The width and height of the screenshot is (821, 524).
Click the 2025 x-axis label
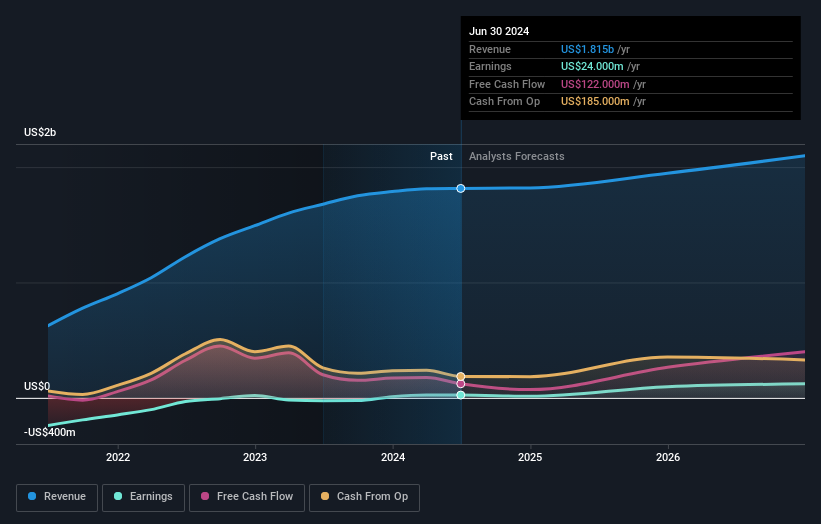coord(530,457)
